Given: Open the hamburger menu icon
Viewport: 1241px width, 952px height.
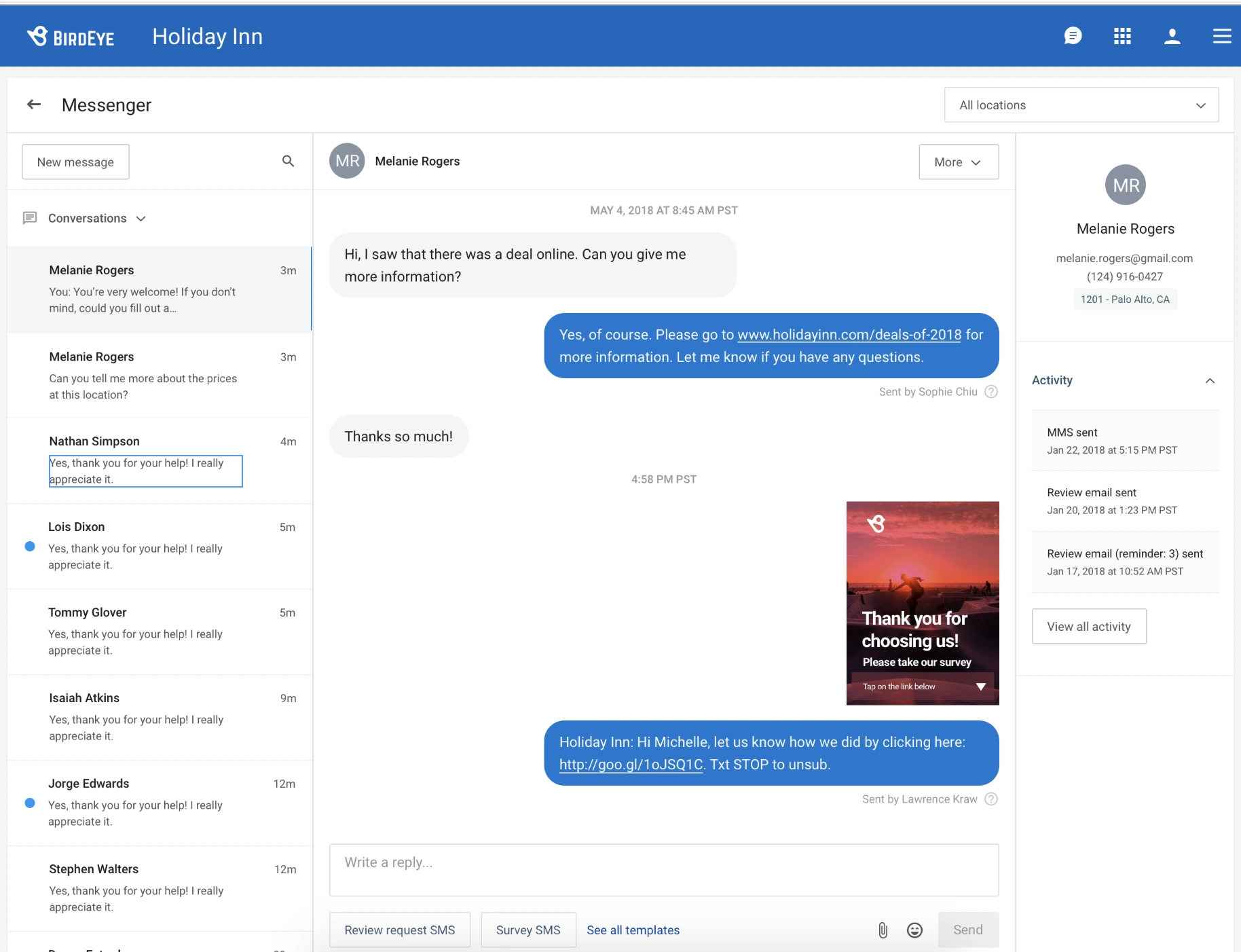Looking at the screenshot, I should [x=1222, y=36].
